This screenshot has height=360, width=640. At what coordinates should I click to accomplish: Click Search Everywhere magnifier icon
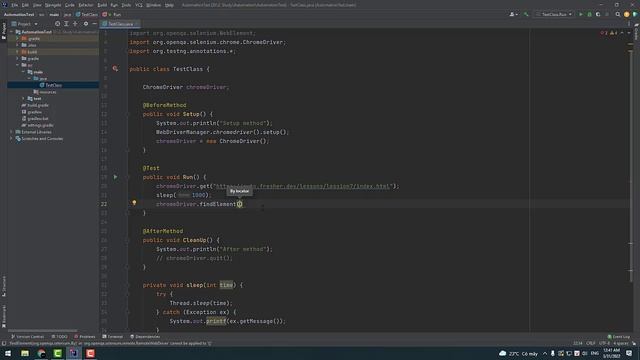[618, 14]
